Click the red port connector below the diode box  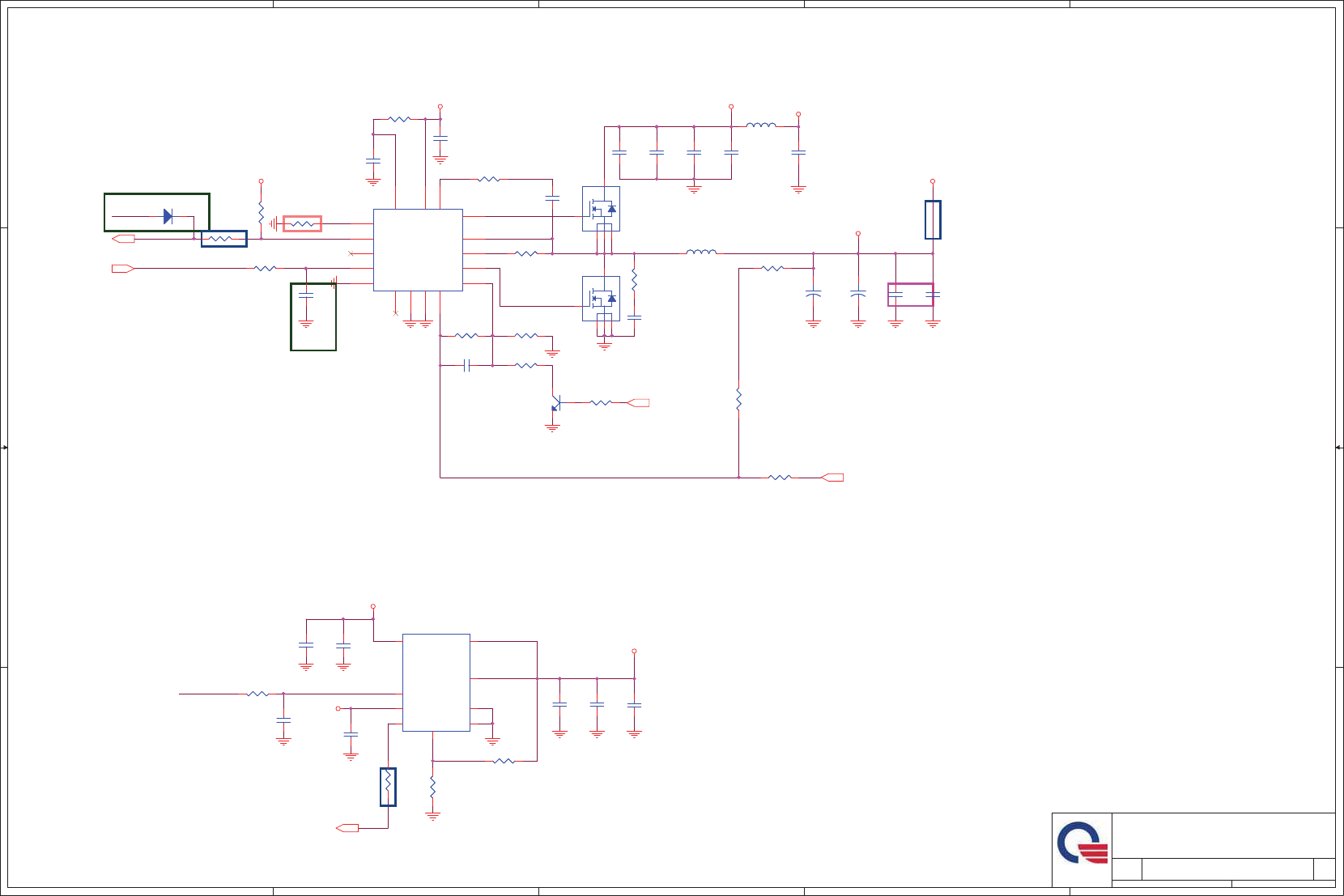[123, 239]
